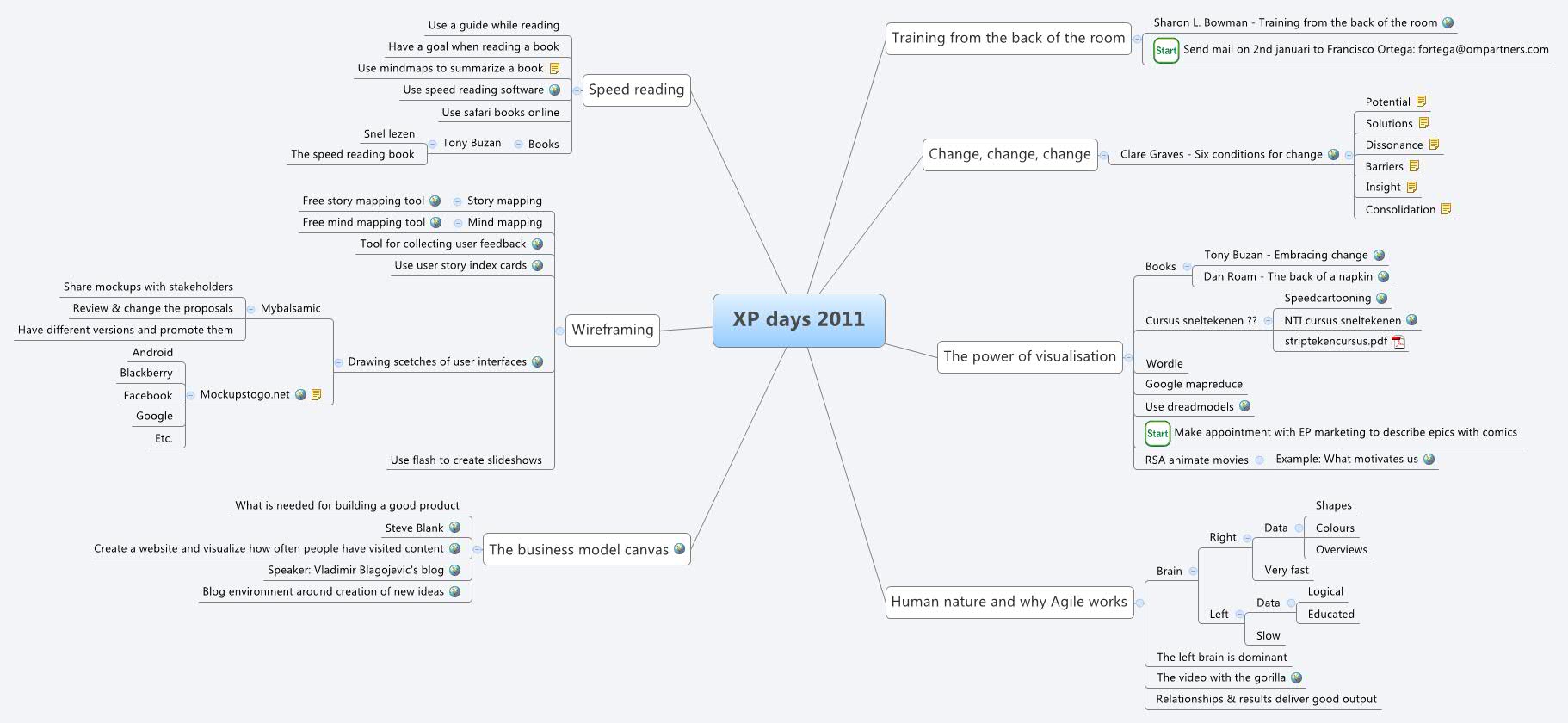
Task: Collapse Human nature and why Agile works branch
Action: pyautogui.click(x=1139, y=602)
